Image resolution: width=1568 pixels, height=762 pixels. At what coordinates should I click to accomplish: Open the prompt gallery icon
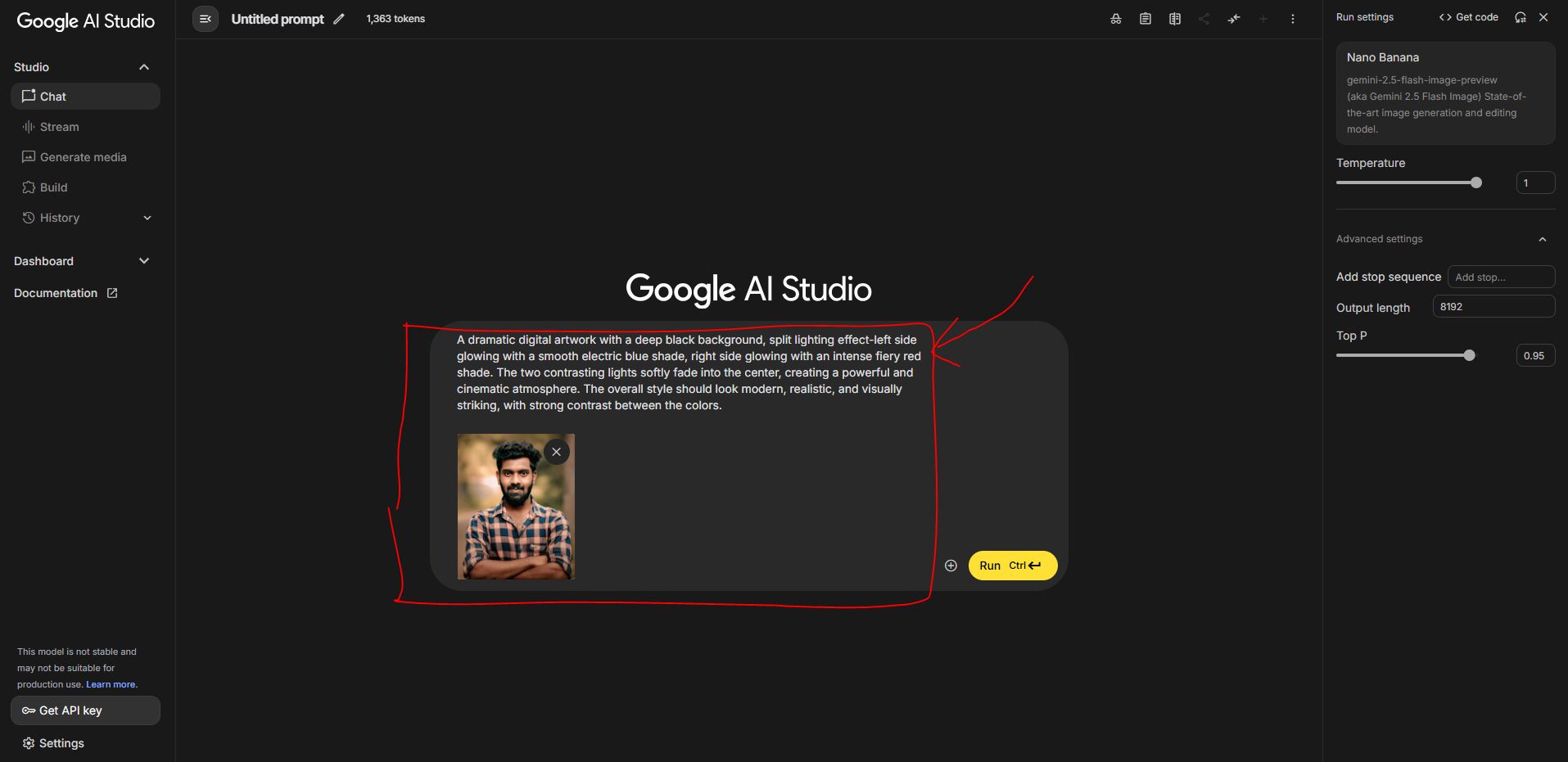pyautogui.click(x=1174, y=18)
